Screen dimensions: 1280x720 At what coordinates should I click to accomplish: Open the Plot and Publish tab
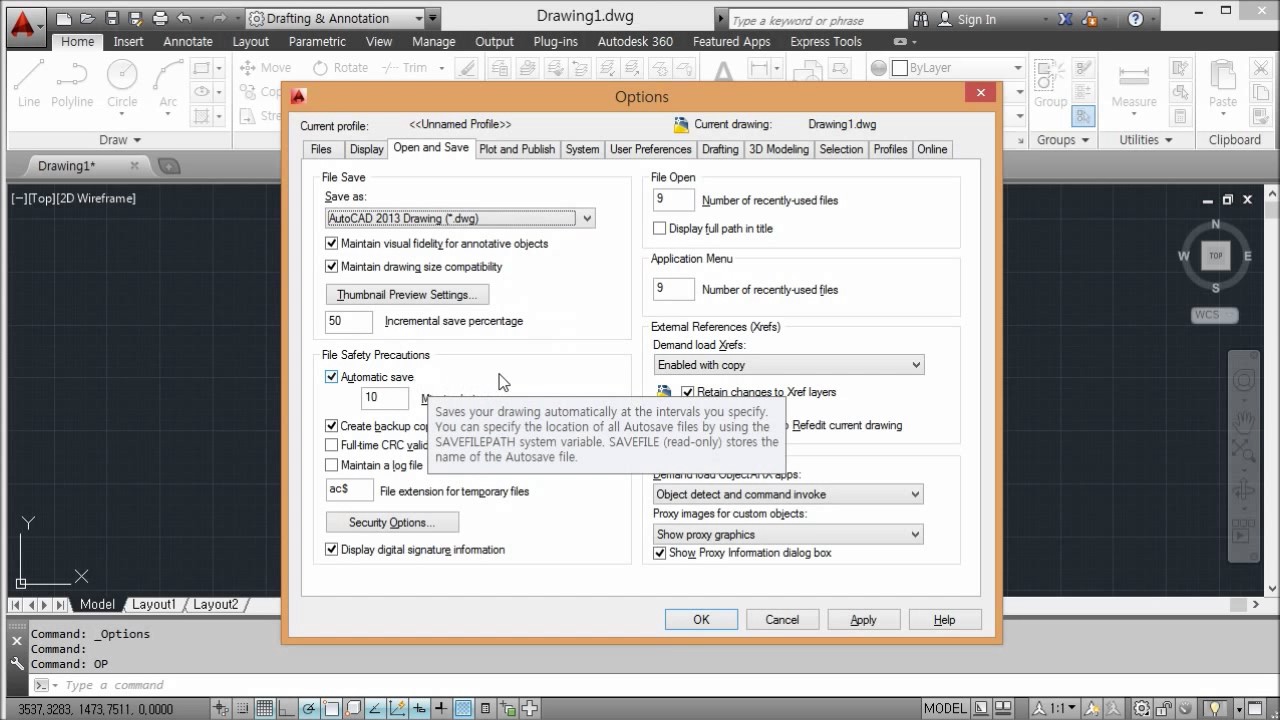[x=517, y=149]
